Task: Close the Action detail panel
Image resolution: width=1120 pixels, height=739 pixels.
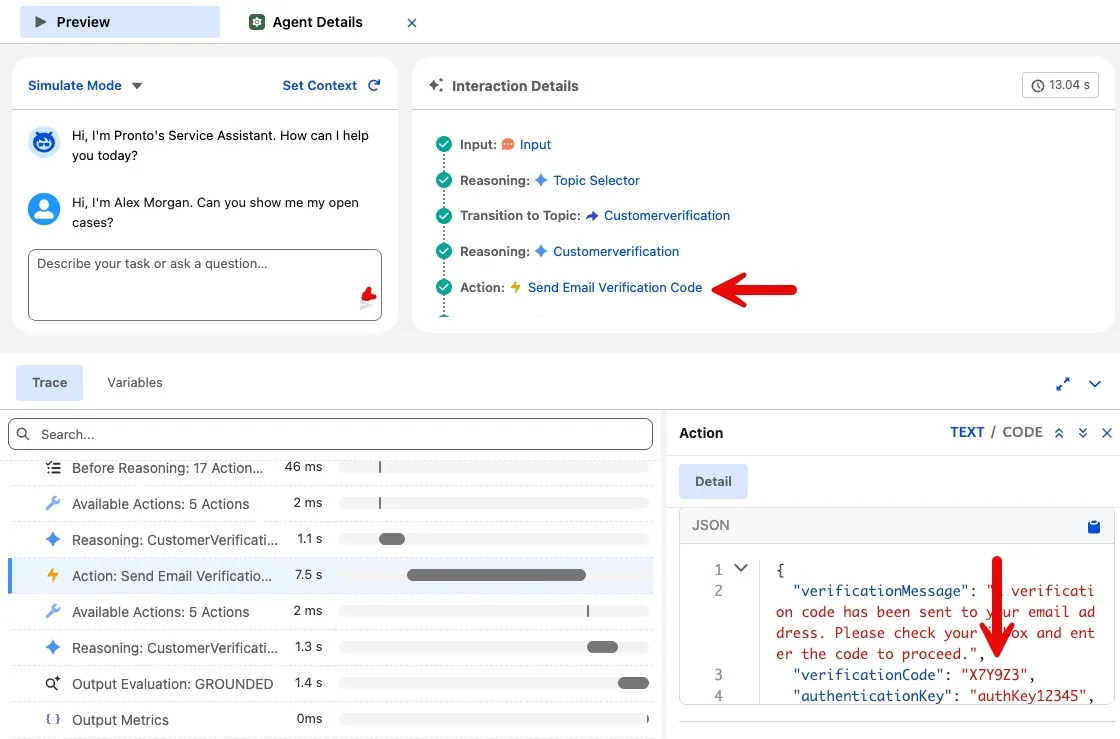Action: [x=1107, y=433]
